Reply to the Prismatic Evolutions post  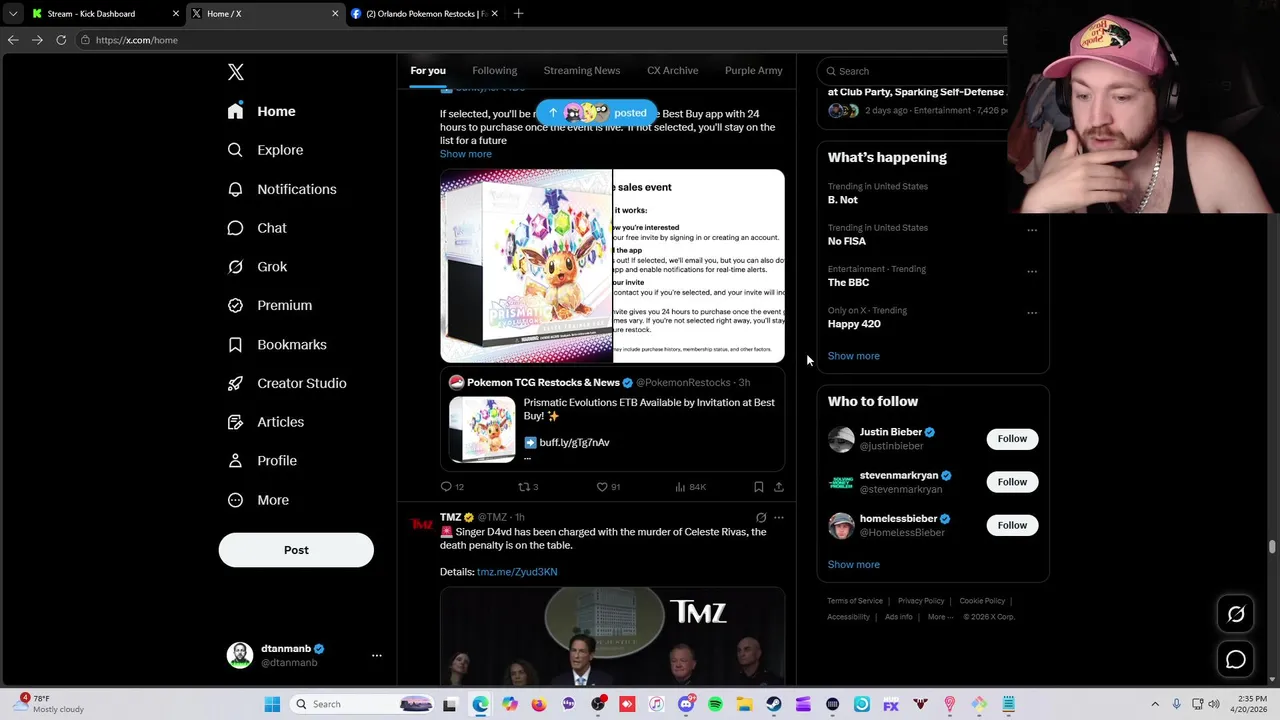click(452, 487)
